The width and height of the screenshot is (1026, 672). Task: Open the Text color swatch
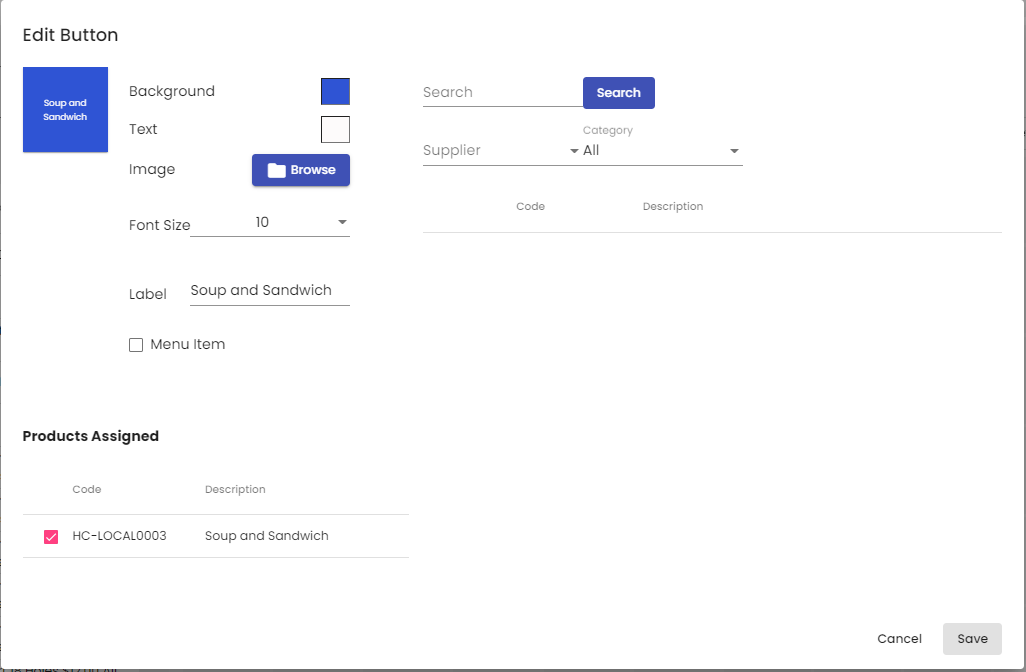coord(335,130)
